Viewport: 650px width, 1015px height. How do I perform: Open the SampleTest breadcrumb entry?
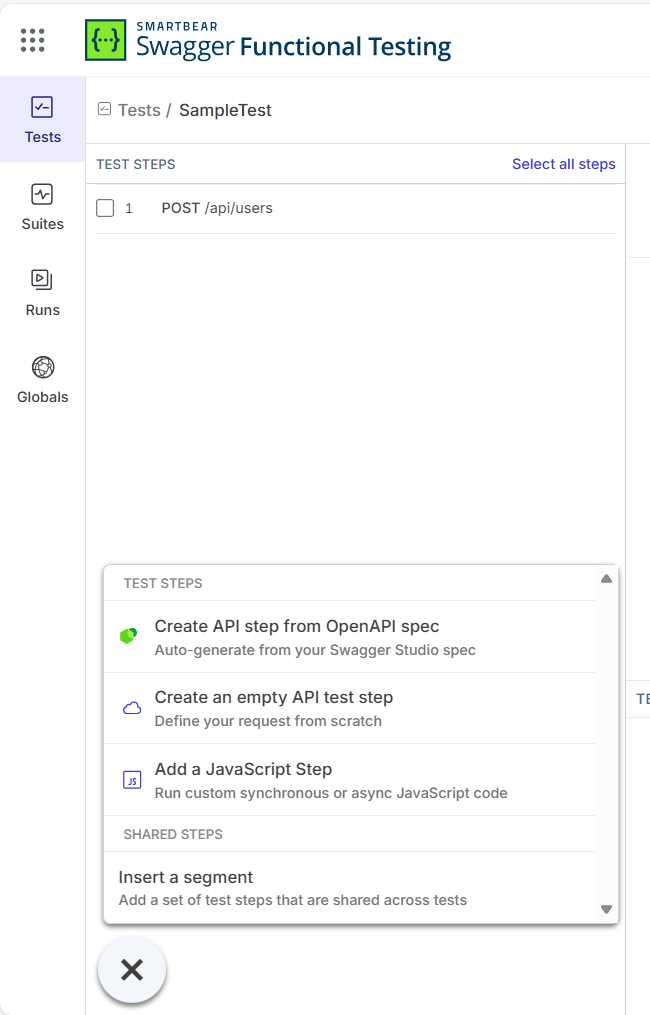225,110
